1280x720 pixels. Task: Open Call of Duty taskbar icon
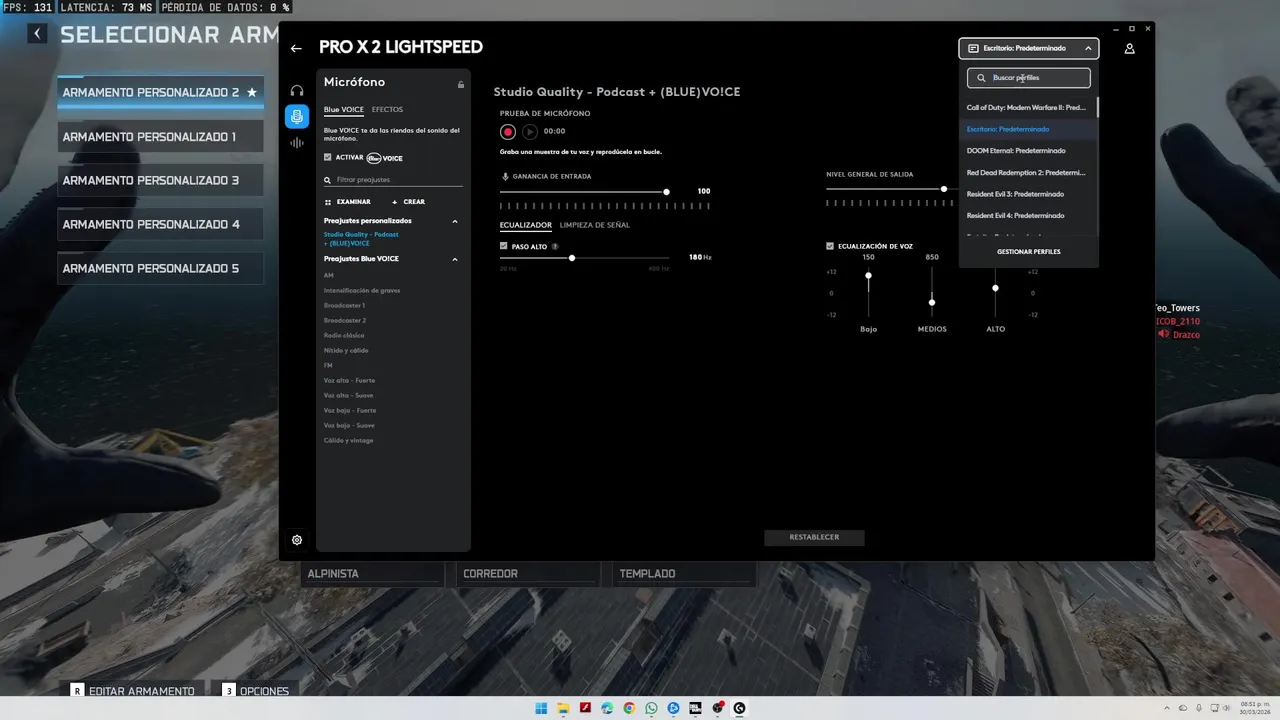point(695,708)
